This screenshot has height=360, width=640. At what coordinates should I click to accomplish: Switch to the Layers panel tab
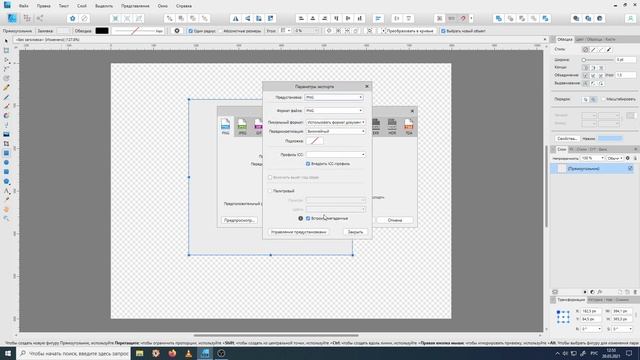pyautogui.click(x=562, y=149)
